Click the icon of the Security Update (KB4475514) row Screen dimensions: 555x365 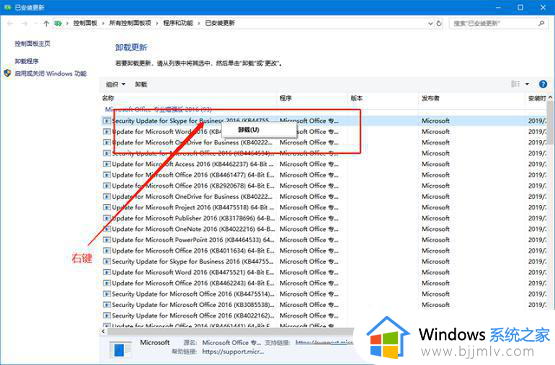(x=106, y=294)
